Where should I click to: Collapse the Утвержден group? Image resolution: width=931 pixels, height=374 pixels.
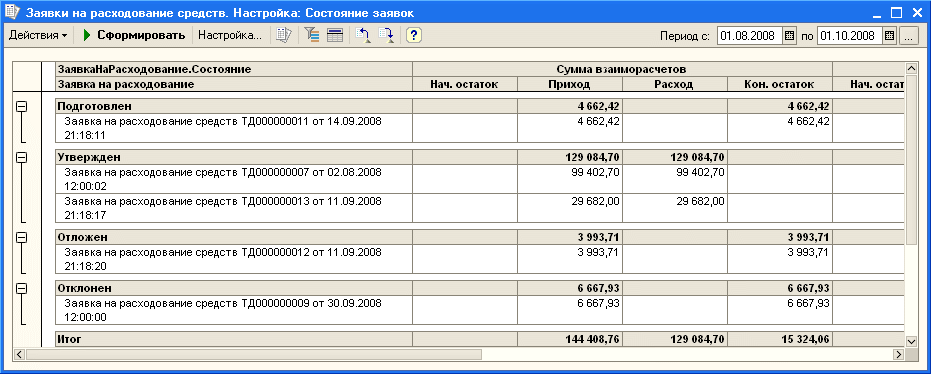pos(21,157)
